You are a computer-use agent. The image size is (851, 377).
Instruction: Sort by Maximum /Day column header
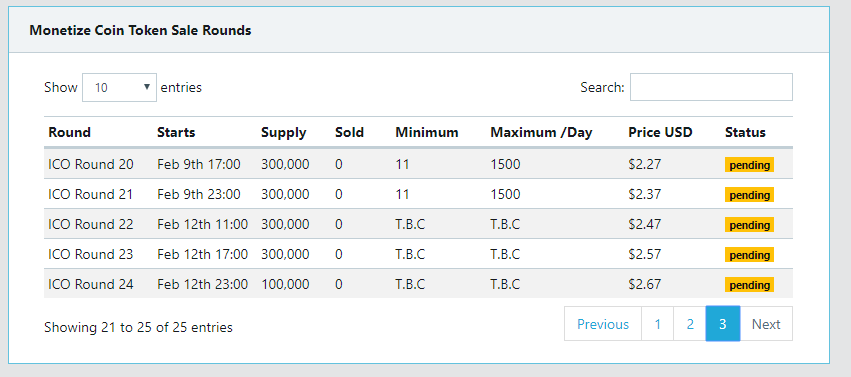[541, 132]
